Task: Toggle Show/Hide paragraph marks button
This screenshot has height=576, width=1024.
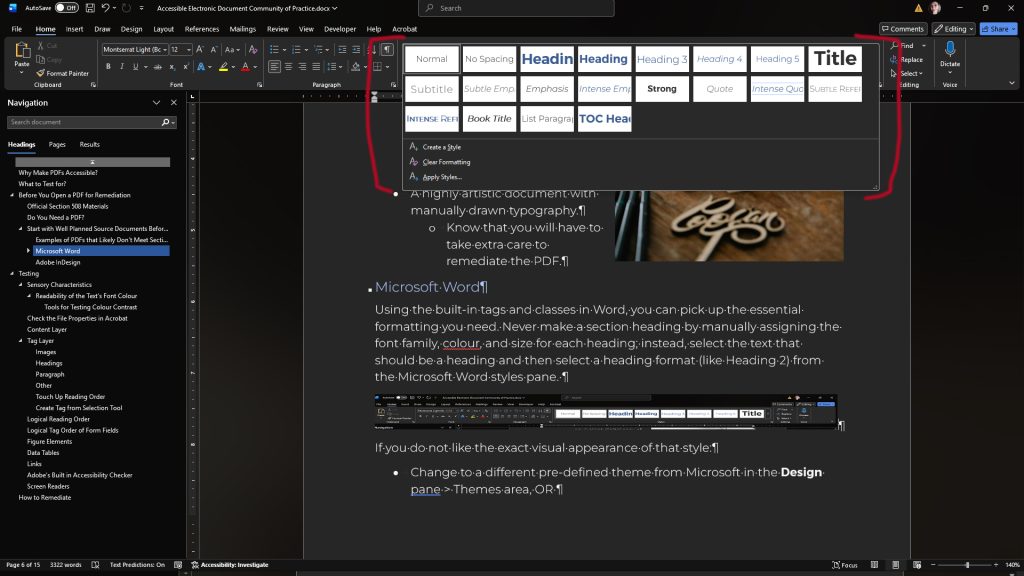Action: pos(387,50)
